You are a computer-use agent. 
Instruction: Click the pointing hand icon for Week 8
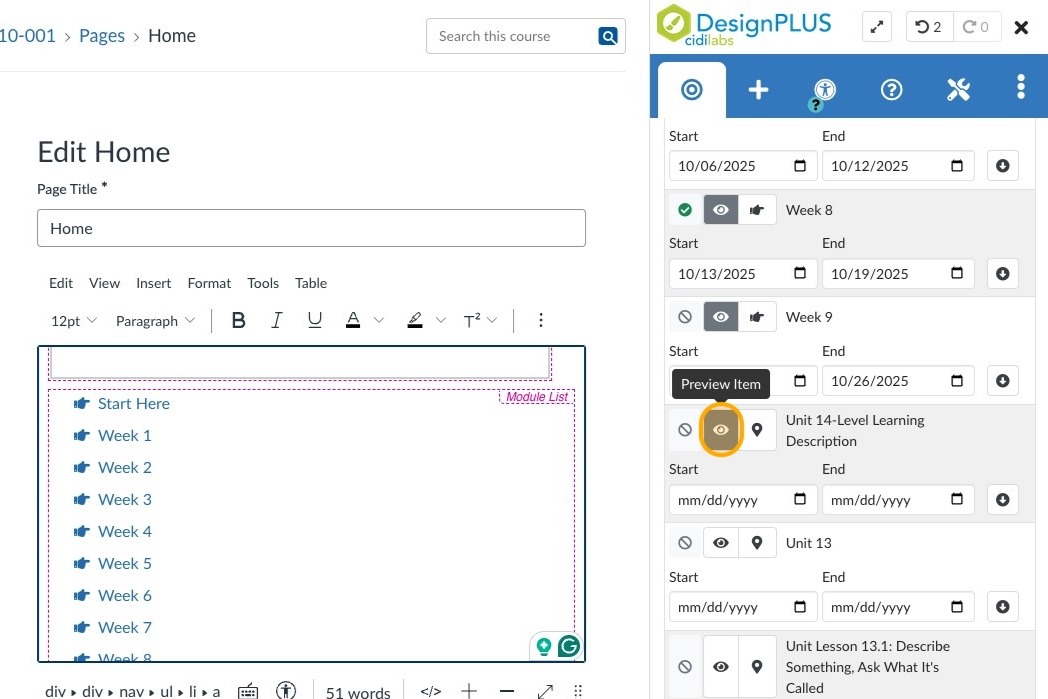pos(757,210)
